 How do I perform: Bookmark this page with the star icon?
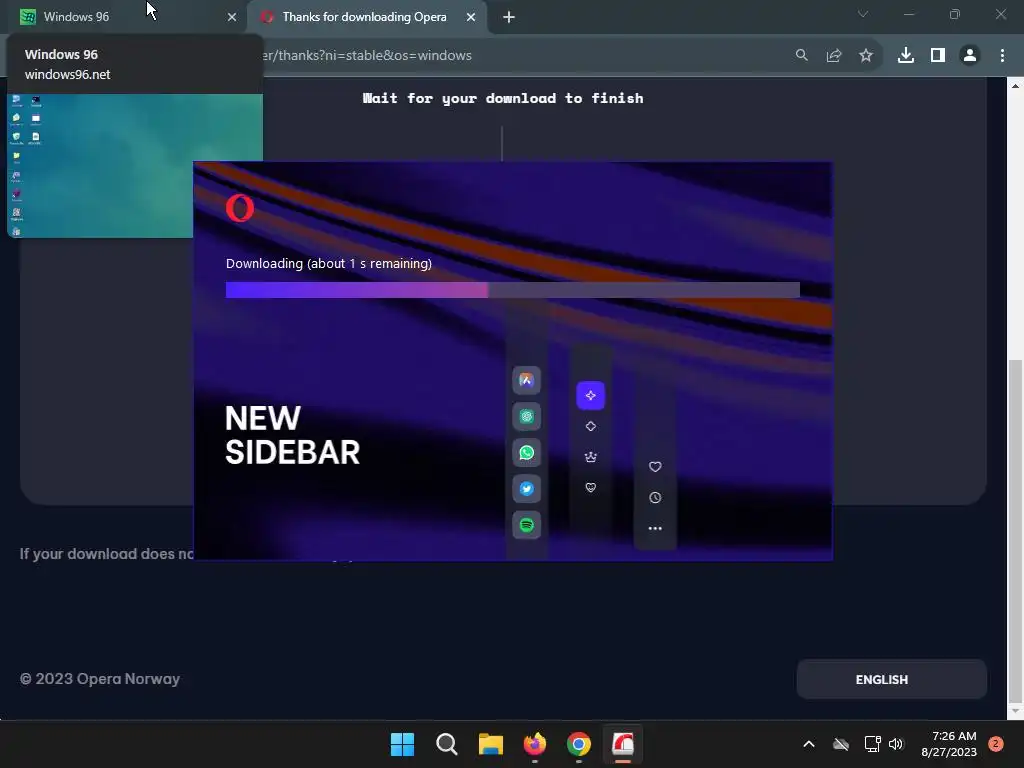865,56
